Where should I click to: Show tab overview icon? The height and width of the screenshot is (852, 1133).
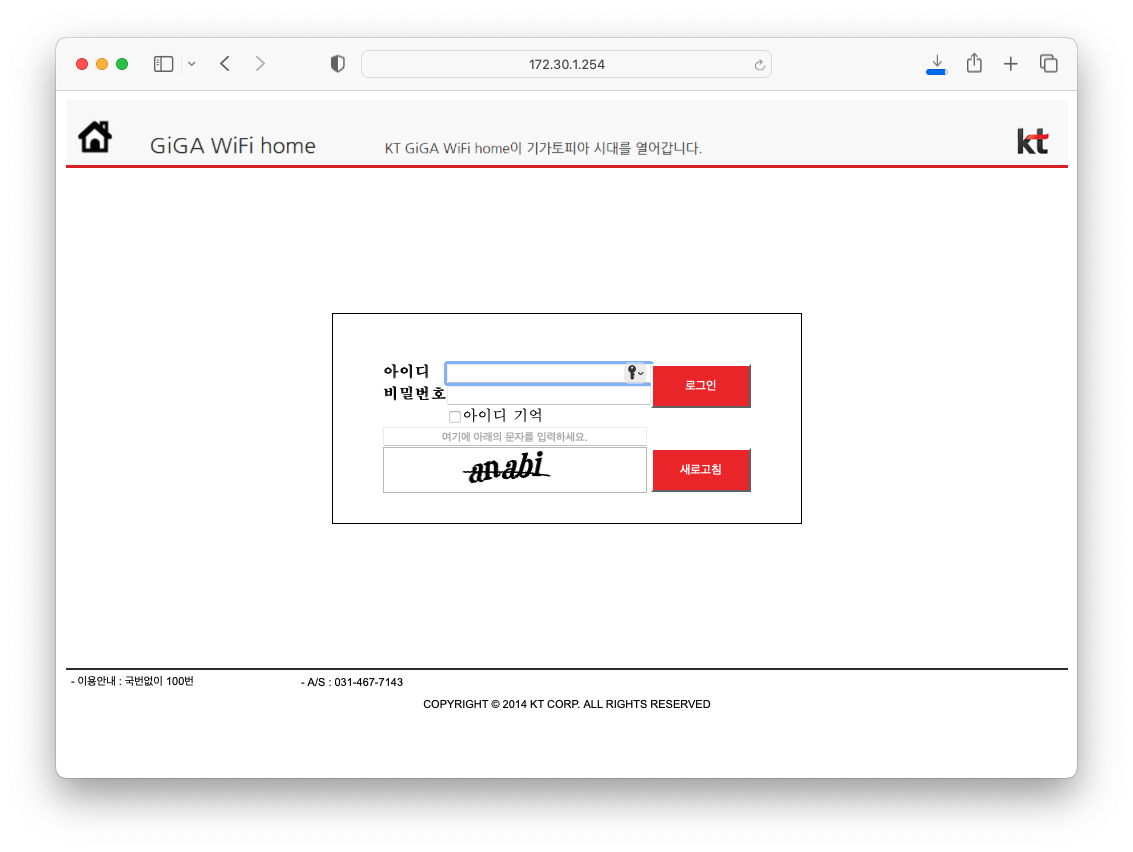pyautogui.click(x=1048, y=64)
